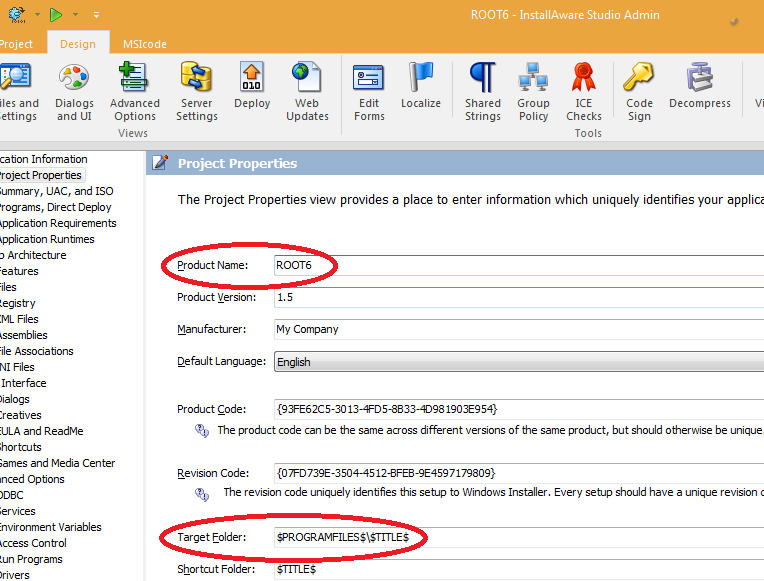Click the InstallAware application gear icon
The height and width of the screenshot is (581, 764).
[17, 15]
